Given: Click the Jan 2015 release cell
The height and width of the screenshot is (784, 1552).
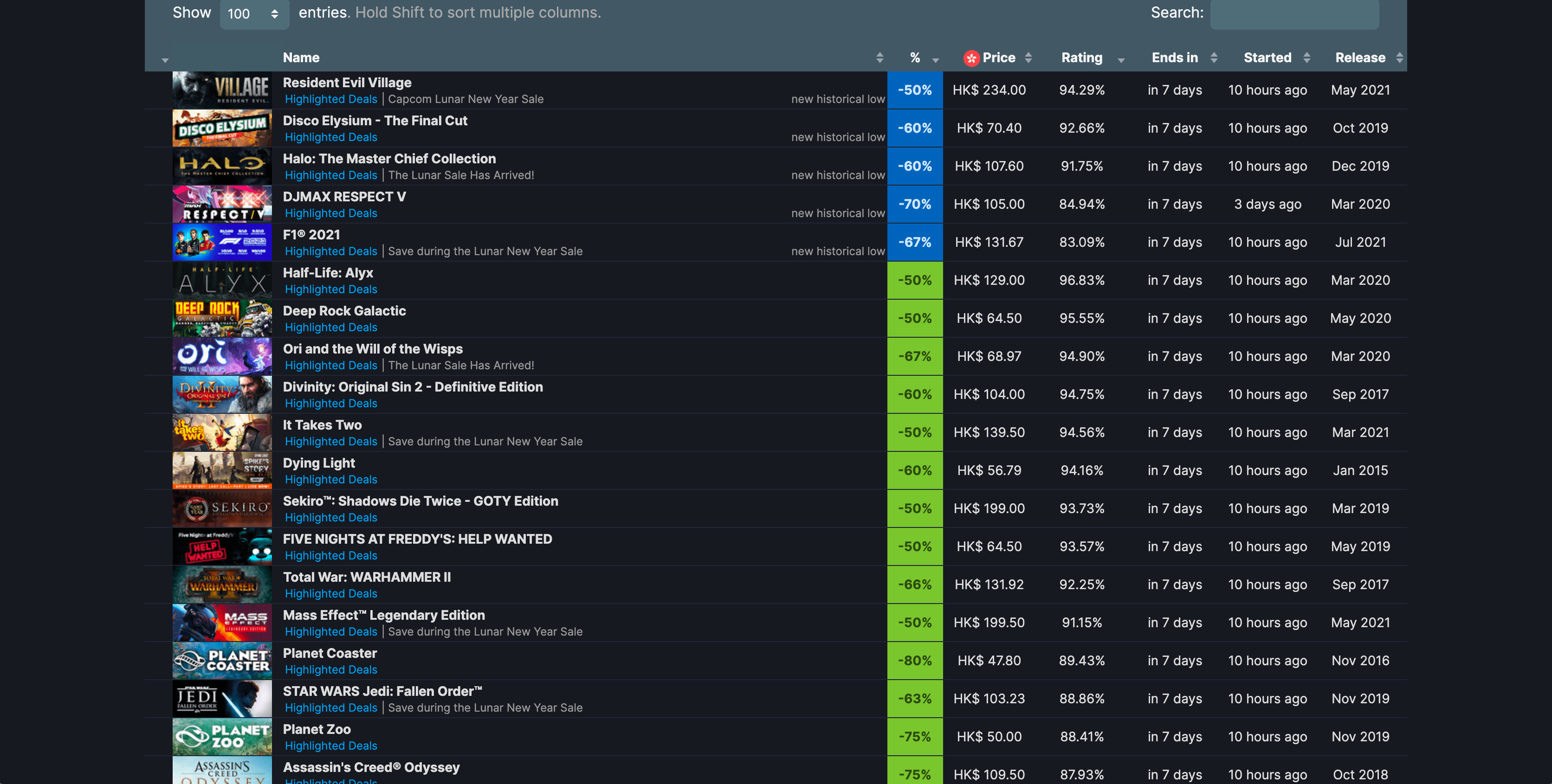Looking at the screenshot, I should coord(1360,470).
